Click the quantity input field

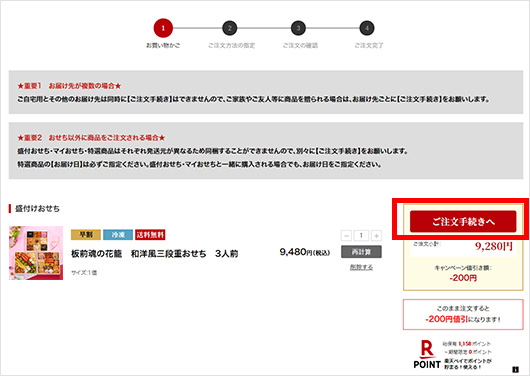tap(361, 235)
